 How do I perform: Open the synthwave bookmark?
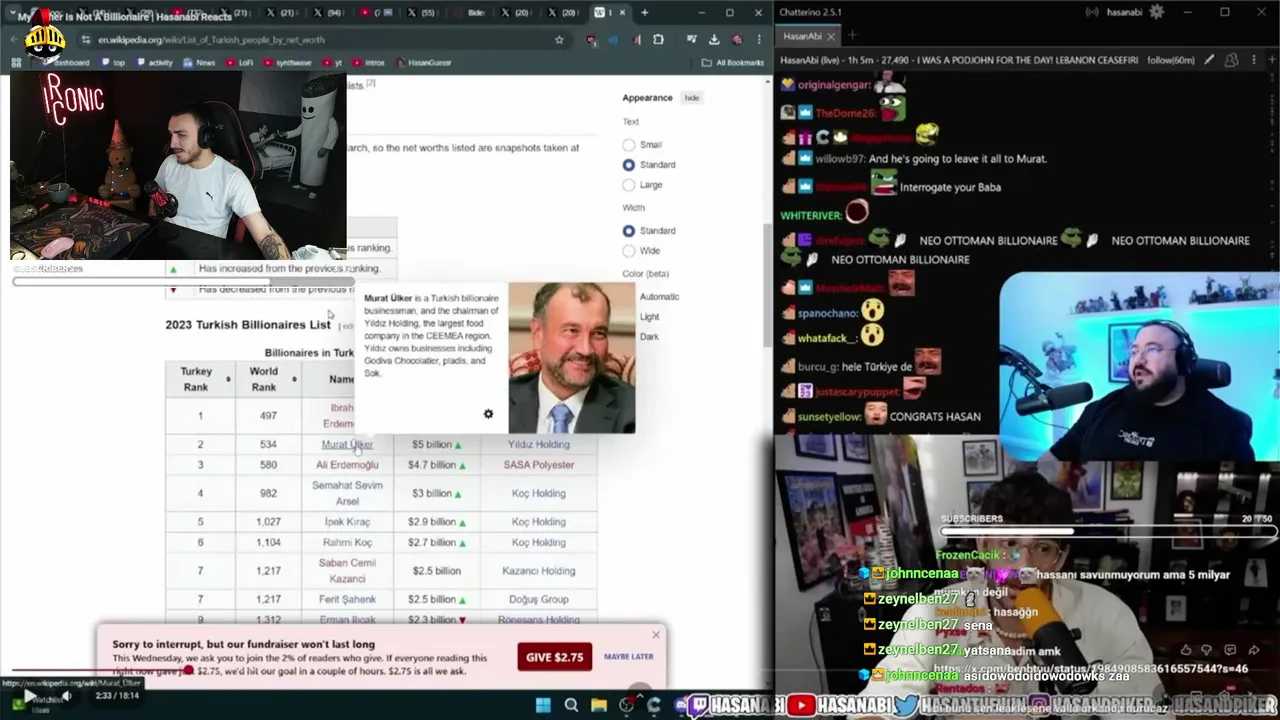point(286,62)
